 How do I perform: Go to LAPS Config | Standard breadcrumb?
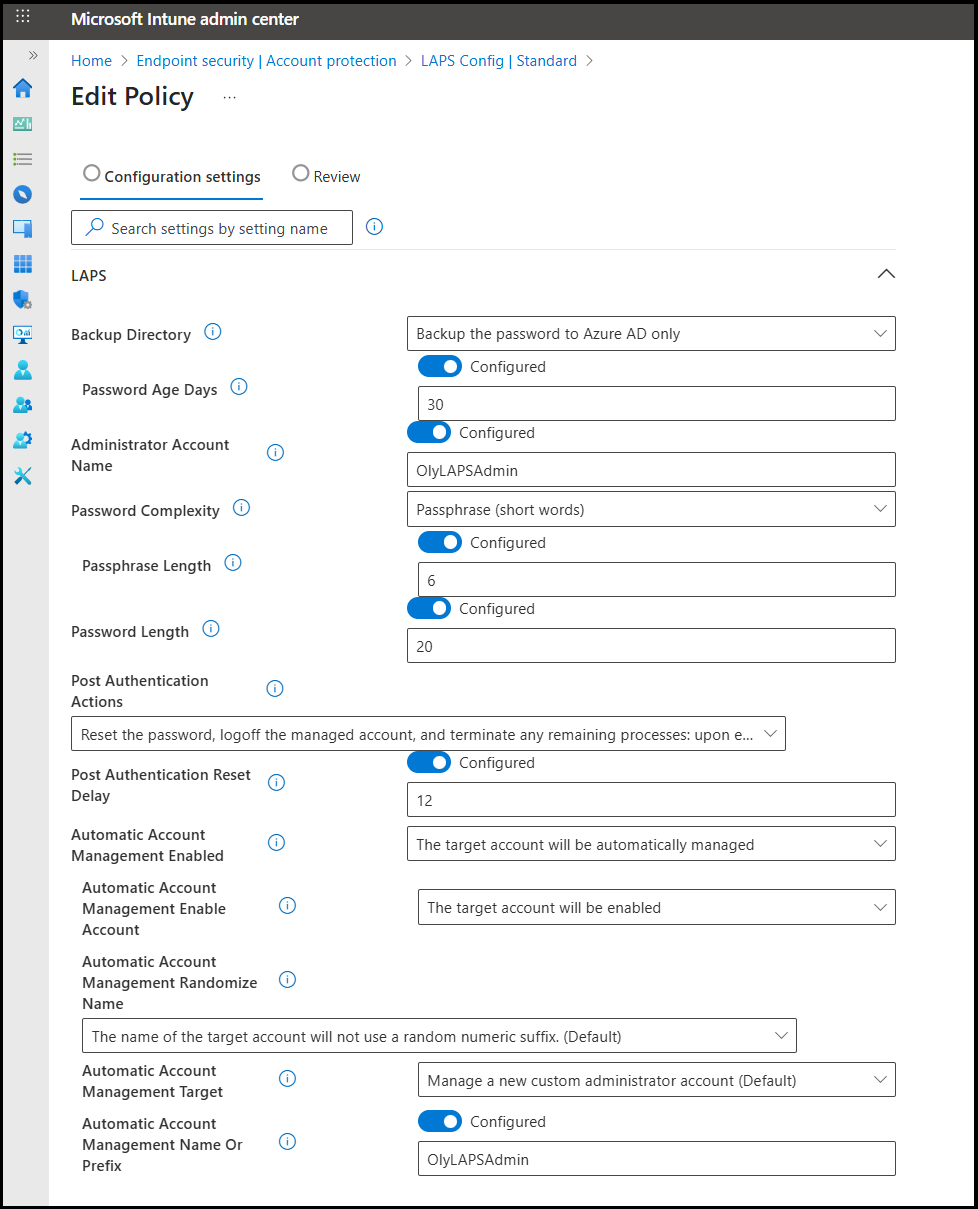[499, 61]
